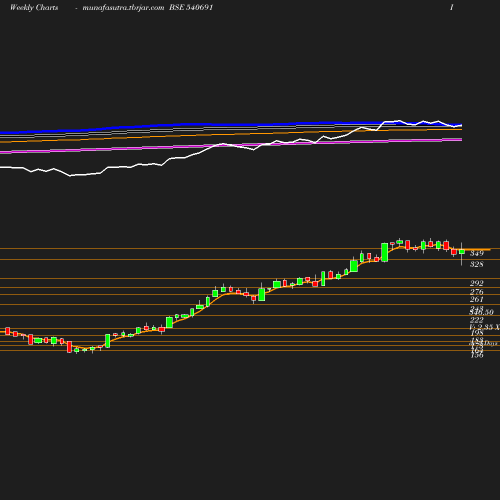Viewport: 500px width, 500px height.
Task: Click the 261 price level label
Action: coord(477,299)
